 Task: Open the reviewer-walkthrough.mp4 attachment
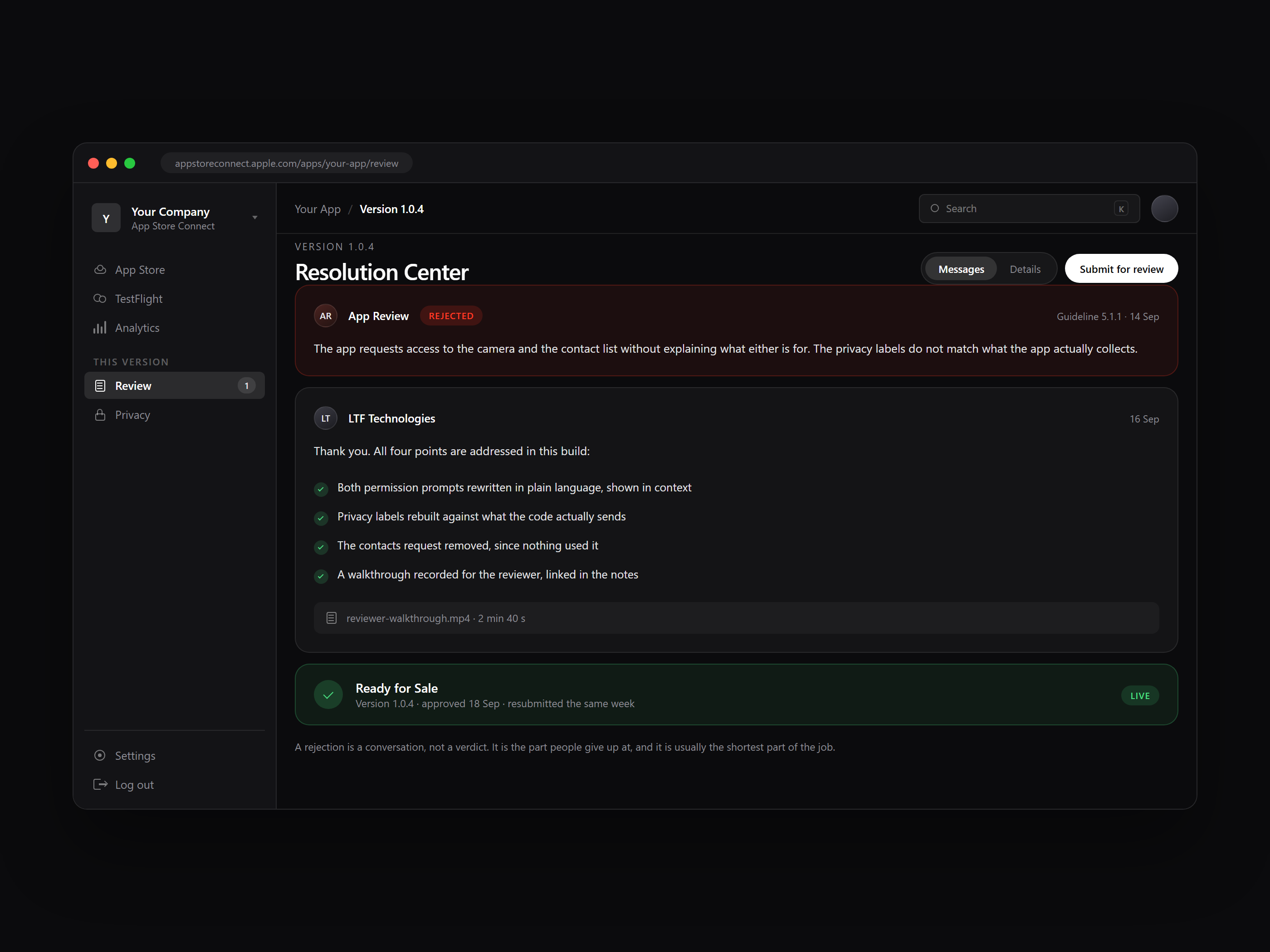[x=736, y=618]
